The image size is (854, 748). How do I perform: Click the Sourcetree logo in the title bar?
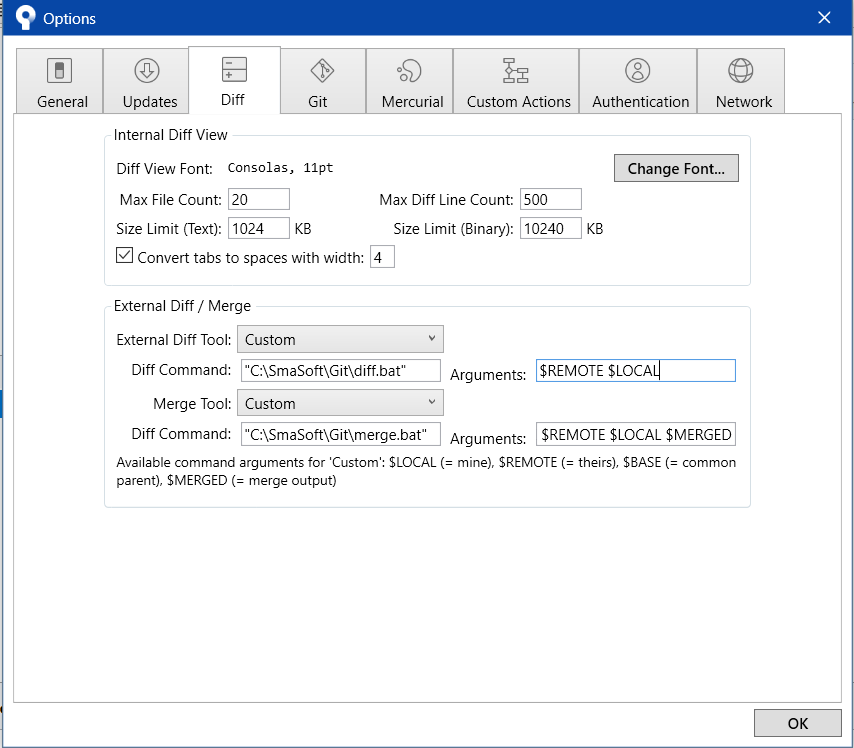click(x=26, y=17)
